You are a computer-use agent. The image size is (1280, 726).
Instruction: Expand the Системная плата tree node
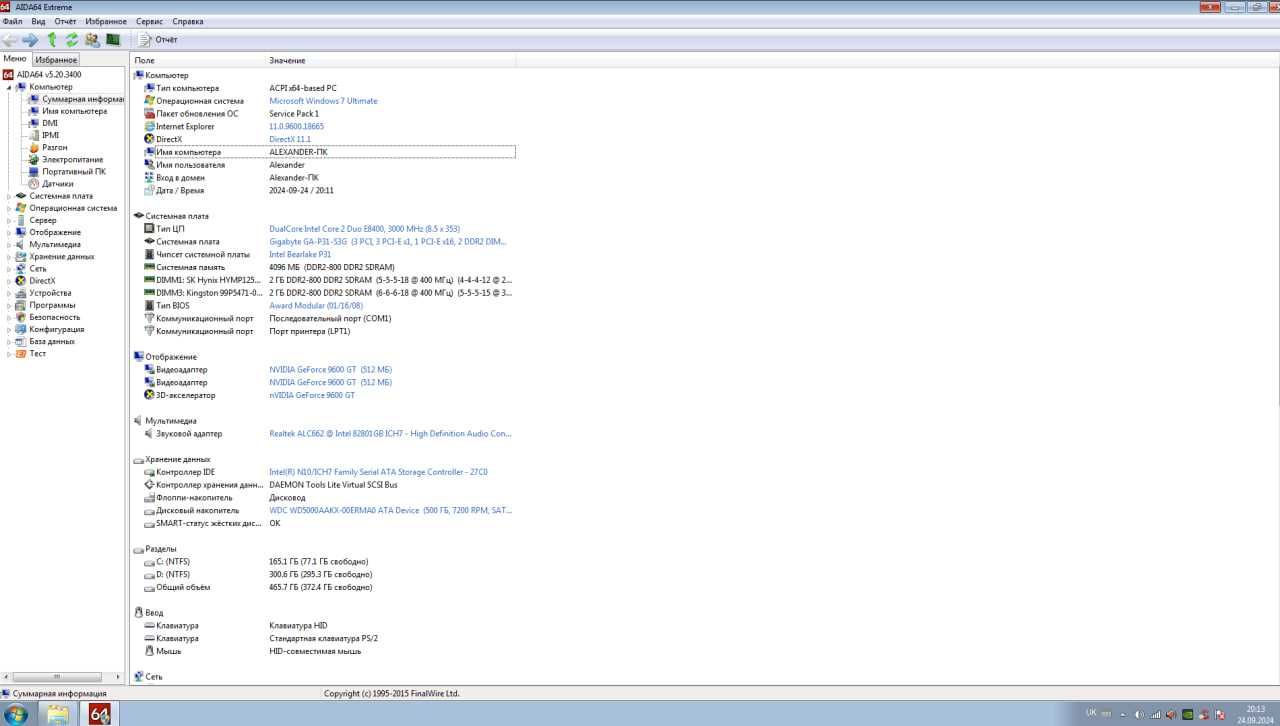pos(9,196)
